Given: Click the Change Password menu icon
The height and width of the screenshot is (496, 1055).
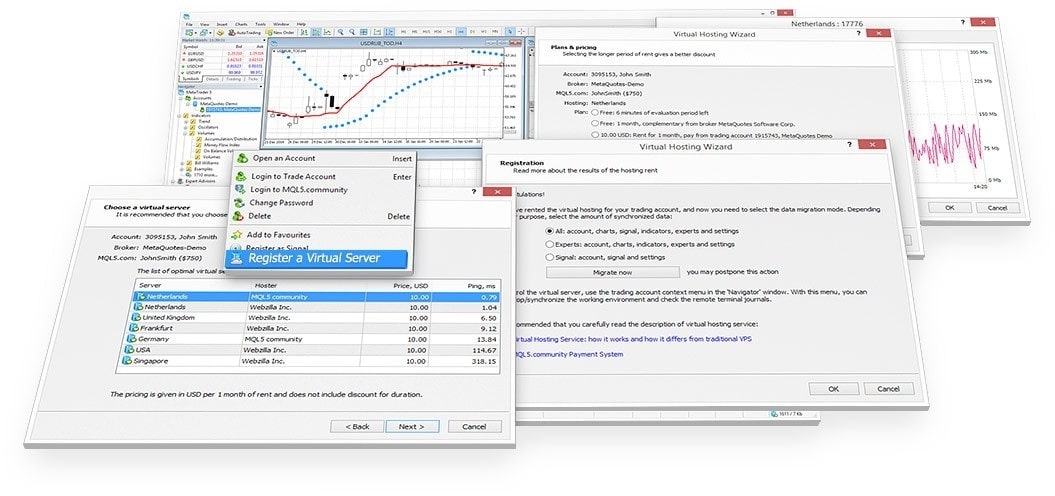Looking at the screenshot, I should coord(238,203).
